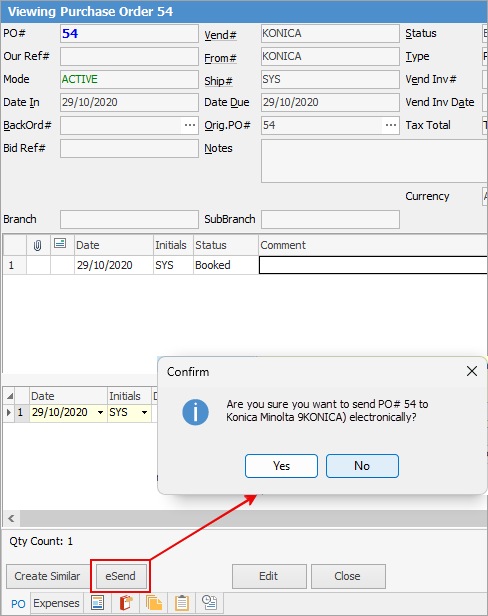This screenshot has width=488, height=616.
Task: Click the Edit button
Action: 269,576
